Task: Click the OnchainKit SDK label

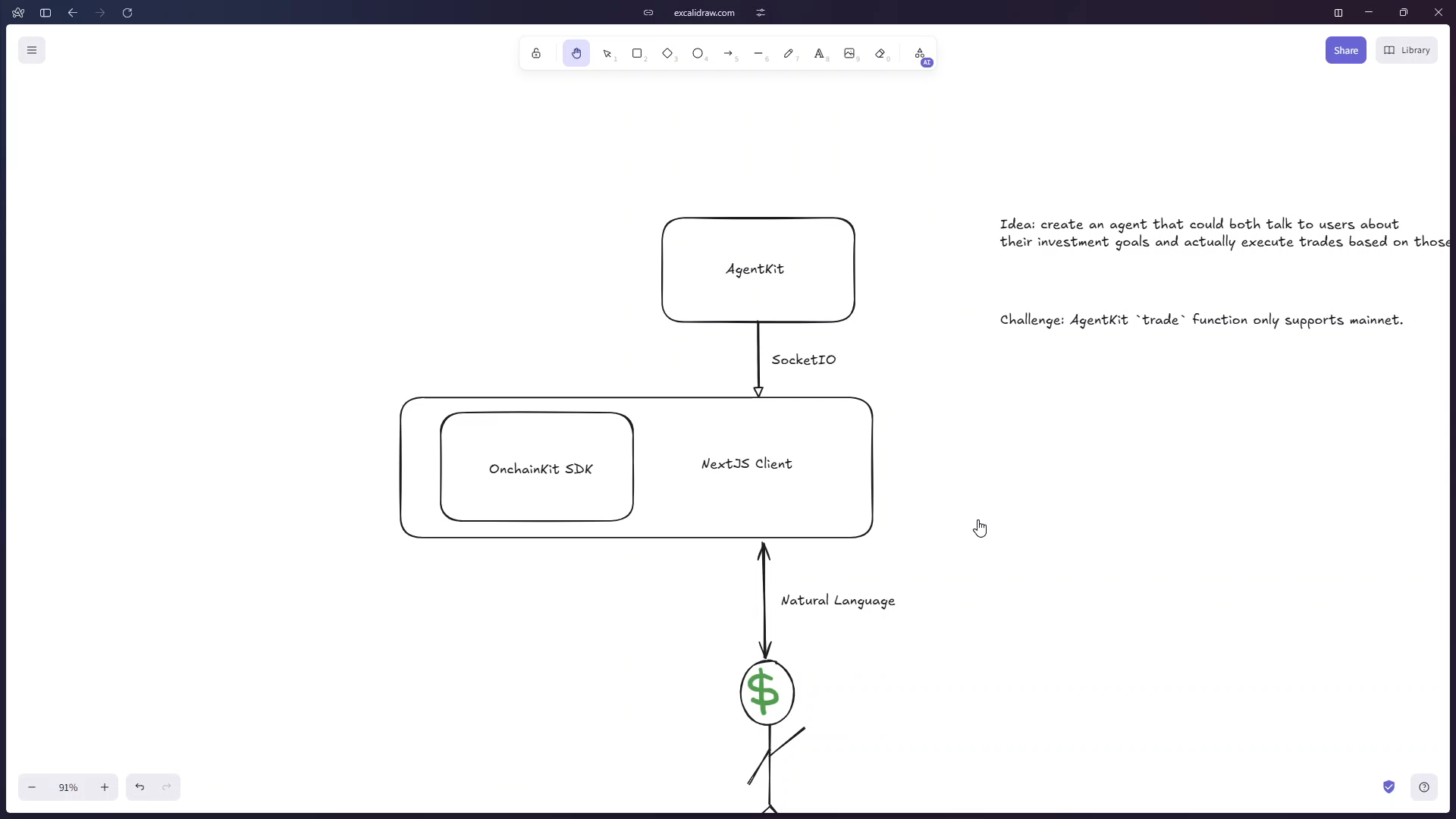Action: [x=541, y=469]
